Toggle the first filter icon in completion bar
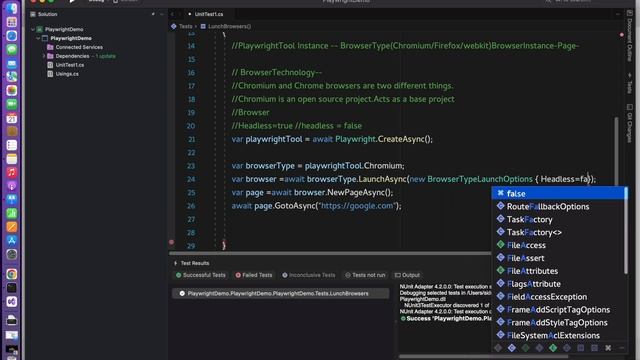Screen dimensions: 640x360 point(498,348)
